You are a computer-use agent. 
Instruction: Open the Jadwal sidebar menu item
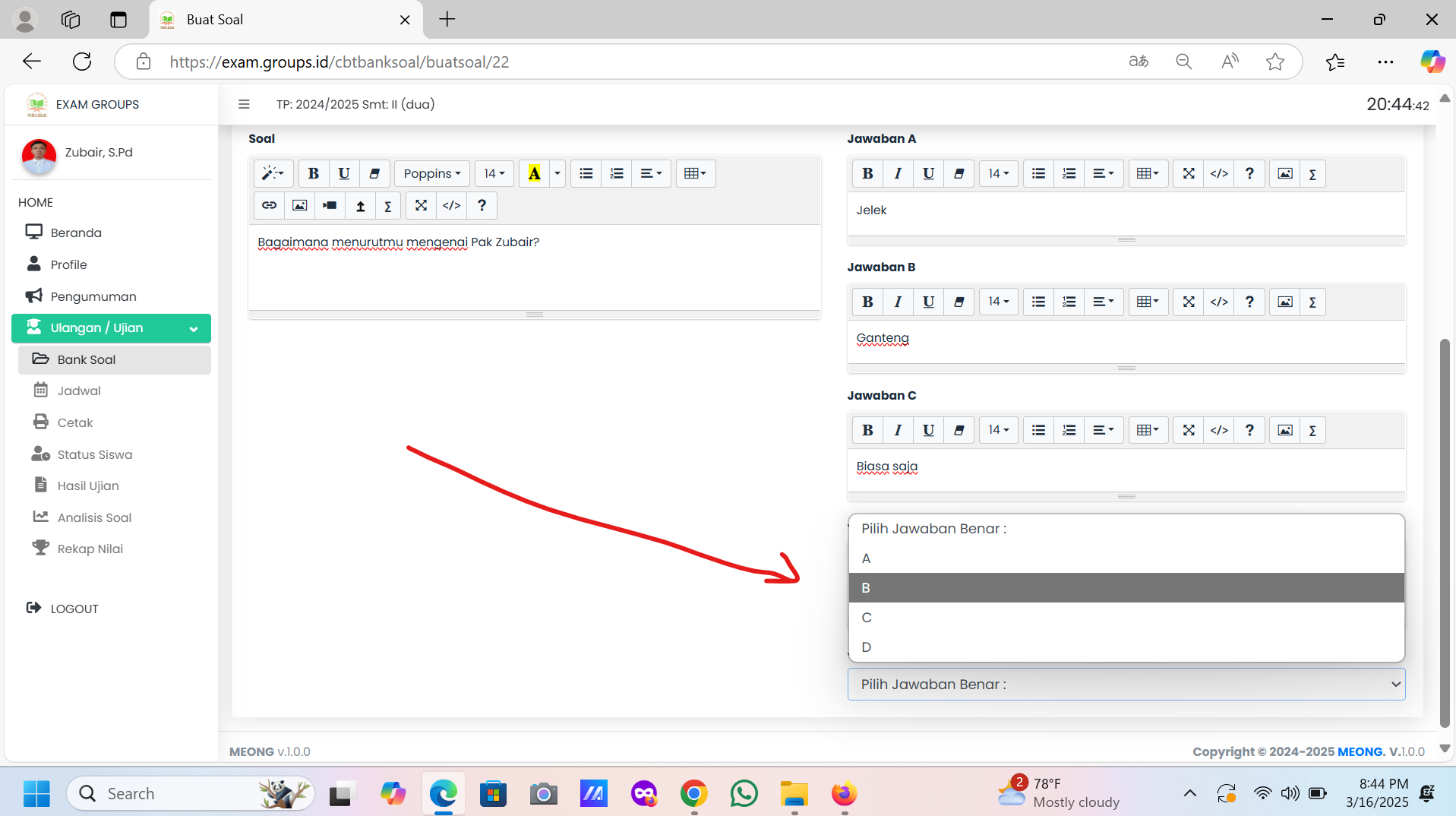coord(79,391)
